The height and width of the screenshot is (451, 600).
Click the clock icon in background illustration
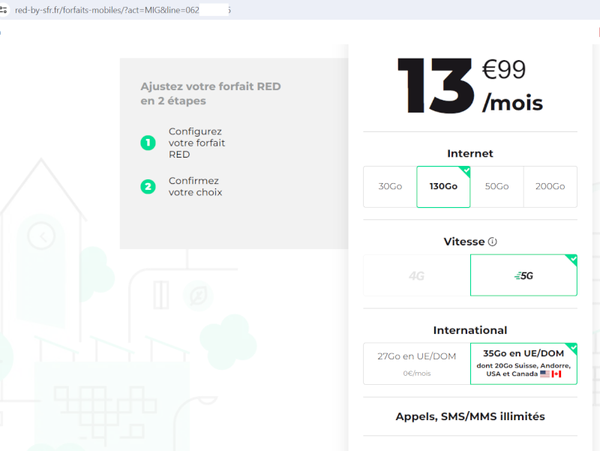(x=41, y=236)
